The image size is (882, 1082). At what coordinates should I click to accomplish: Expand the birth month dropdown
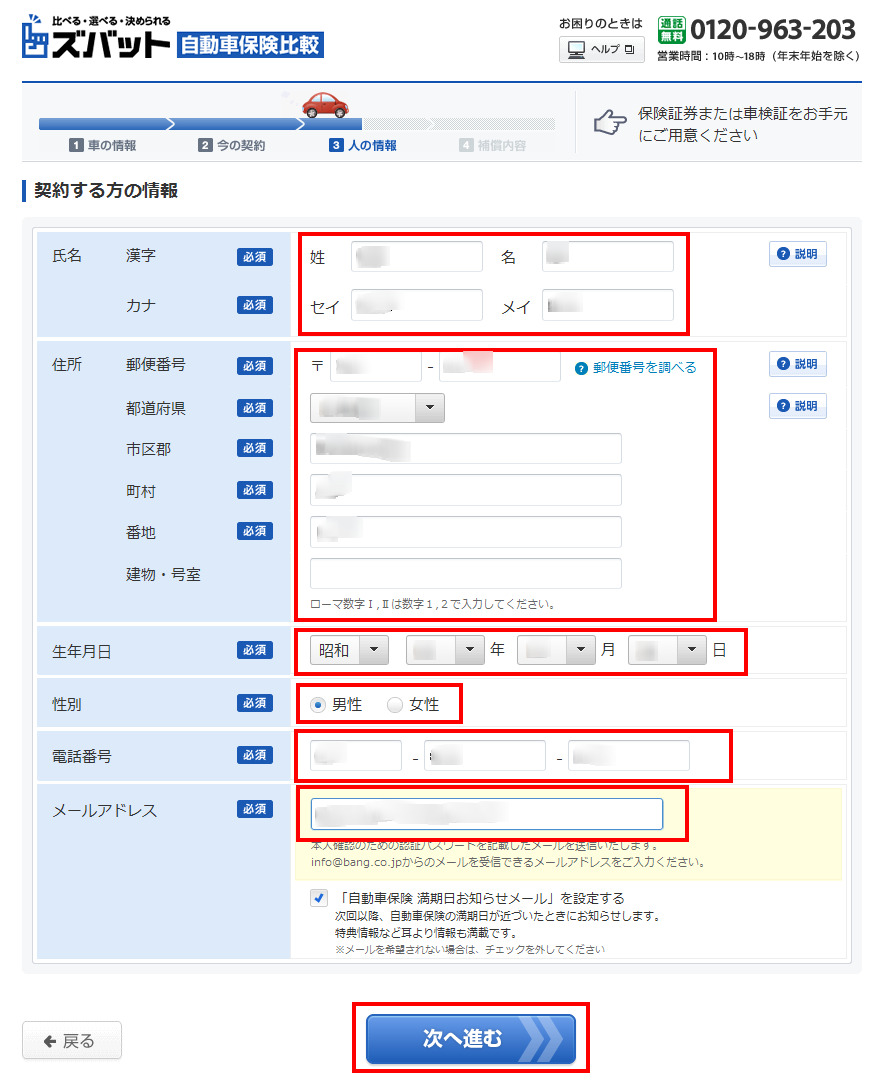[556, 651]
